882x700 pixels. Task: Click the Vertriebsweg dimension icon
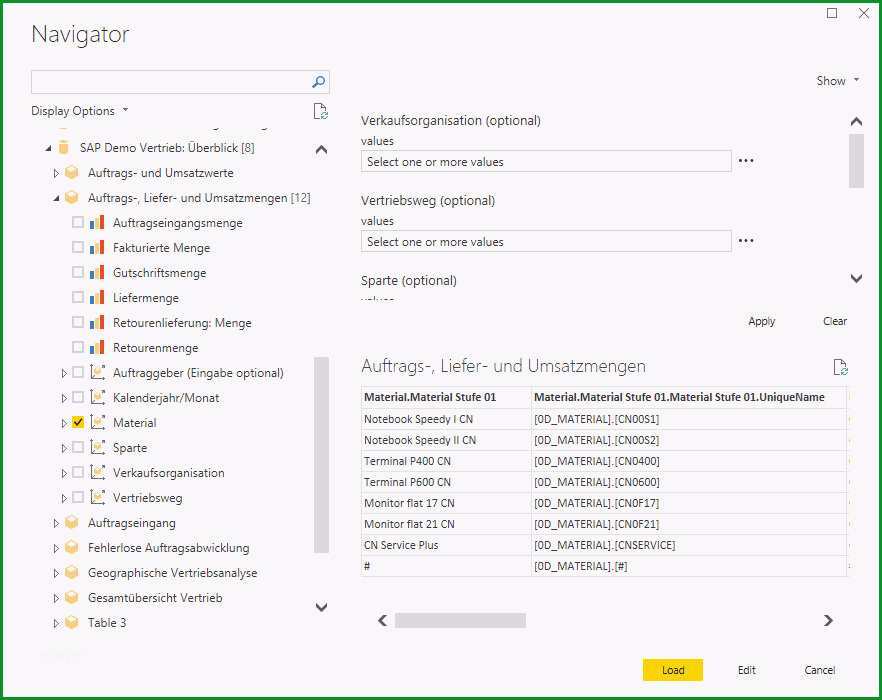pyautogui.click(x=98, y=497)
